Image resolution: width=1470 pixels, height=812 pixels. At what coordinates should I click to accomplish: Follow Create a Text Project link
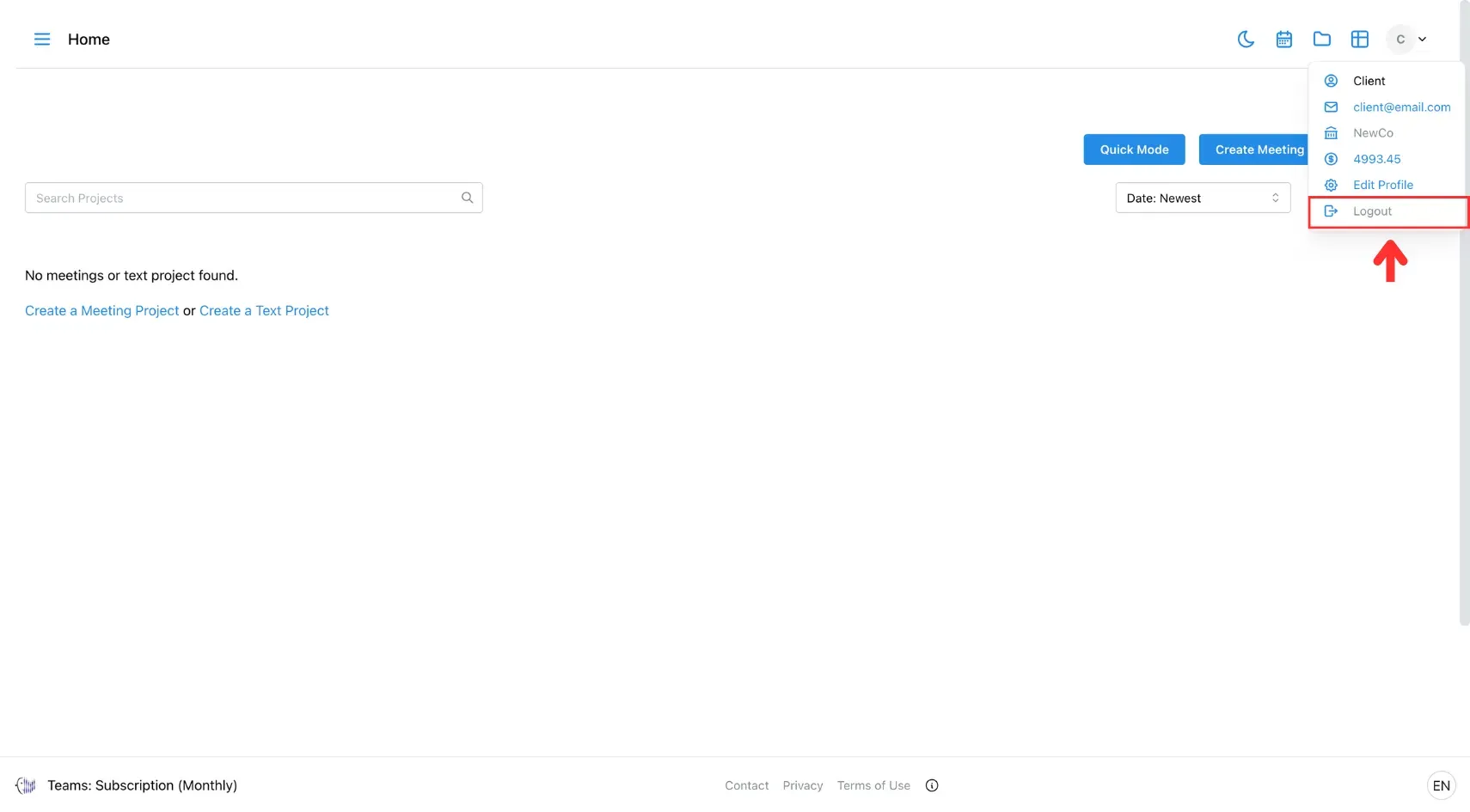[x=264, y=310]
